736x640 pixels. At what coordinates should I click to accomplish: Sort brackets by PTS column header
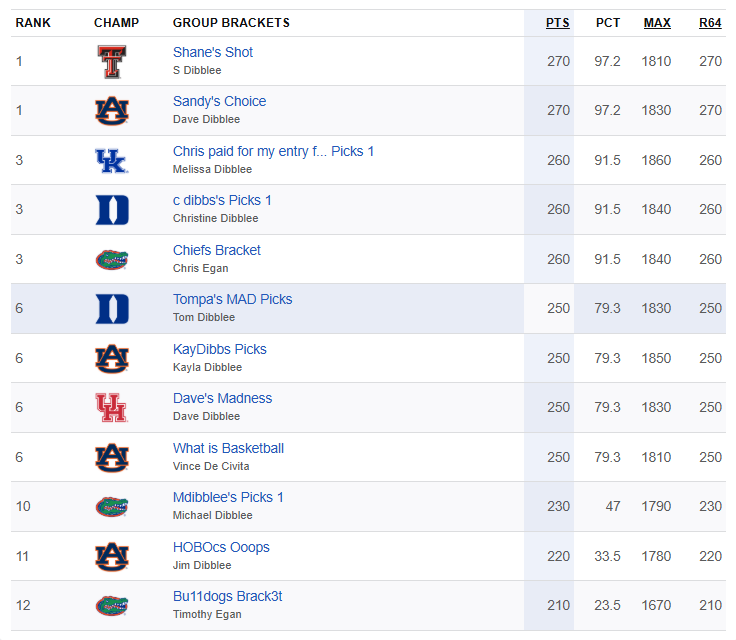(x=558, y=23)
